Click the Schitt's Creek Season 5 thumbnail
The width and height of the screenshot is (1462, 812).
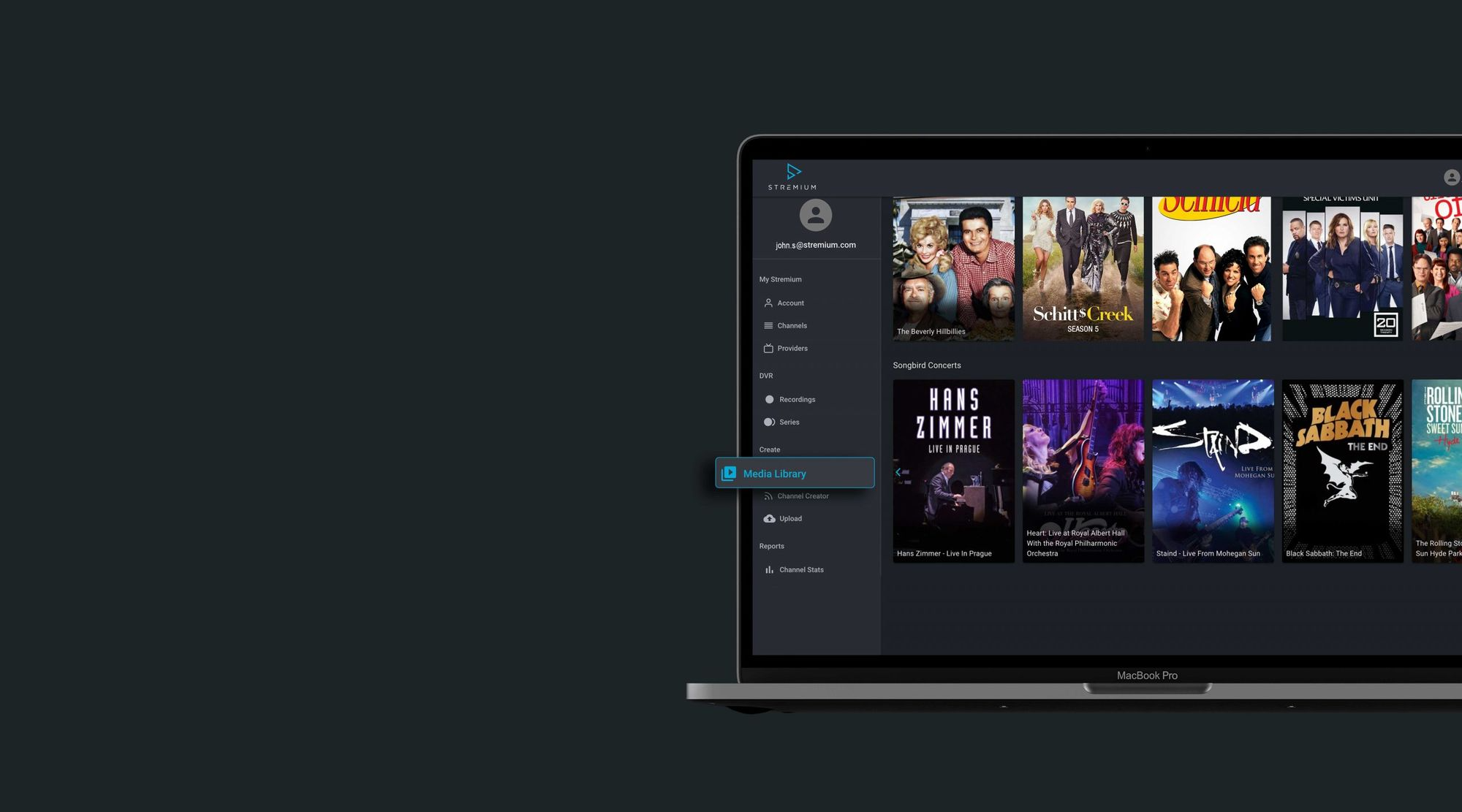pyautogui.click(x=1083, y=268)
